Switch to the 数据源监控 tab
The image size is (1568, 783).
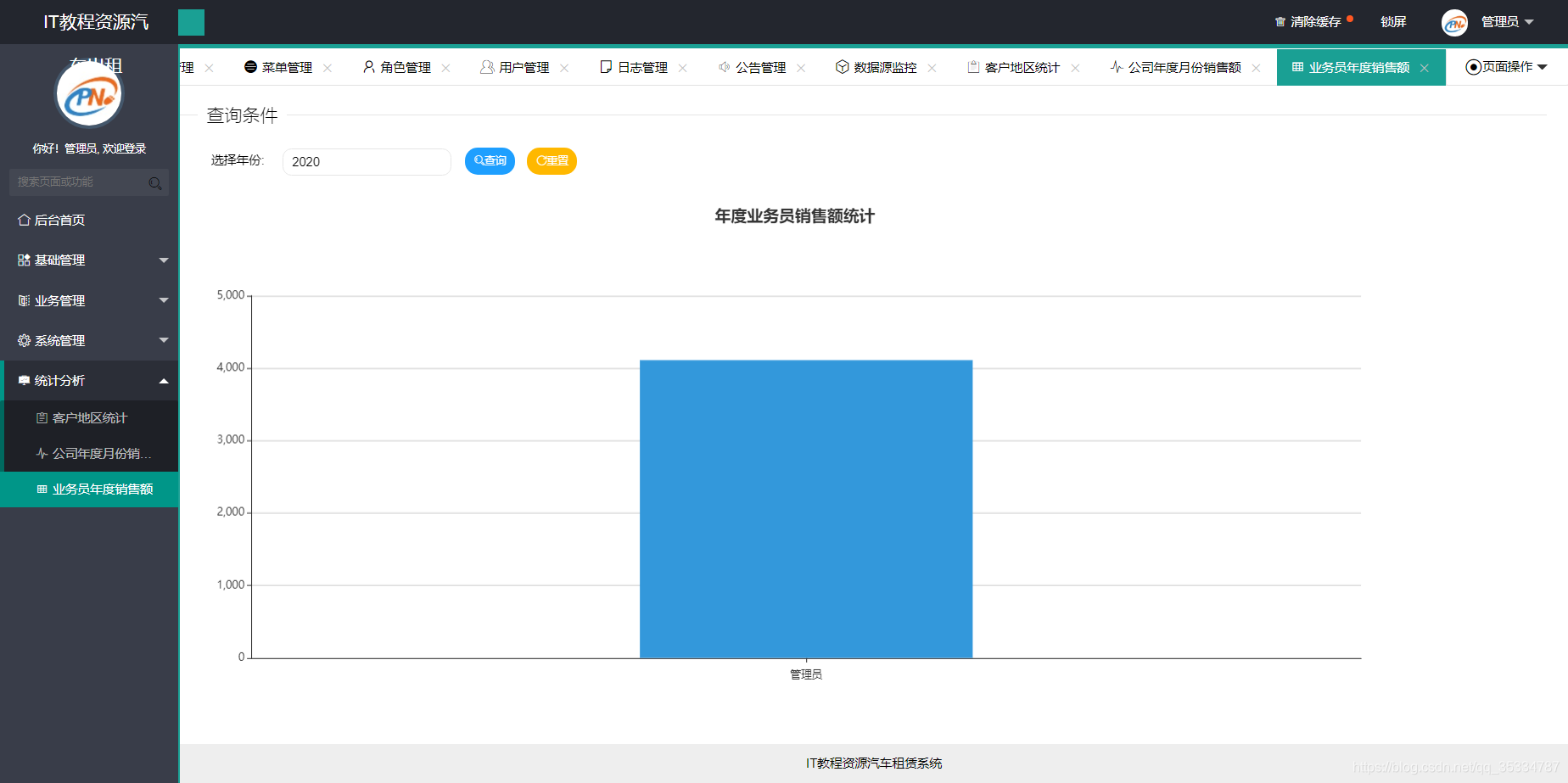pos(885,67)
